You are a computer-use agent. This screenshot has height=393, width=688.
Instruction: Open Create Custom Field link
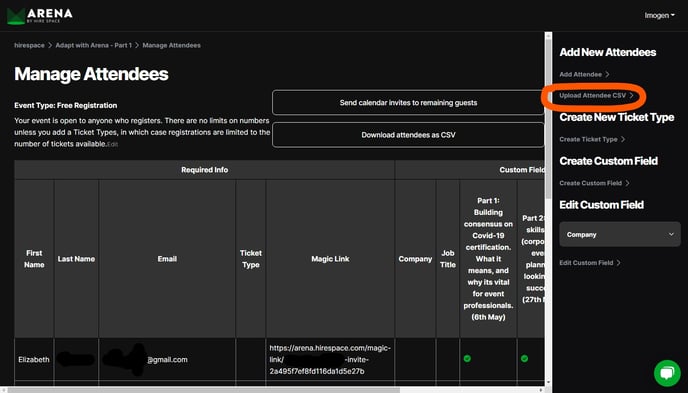[594, 183]
